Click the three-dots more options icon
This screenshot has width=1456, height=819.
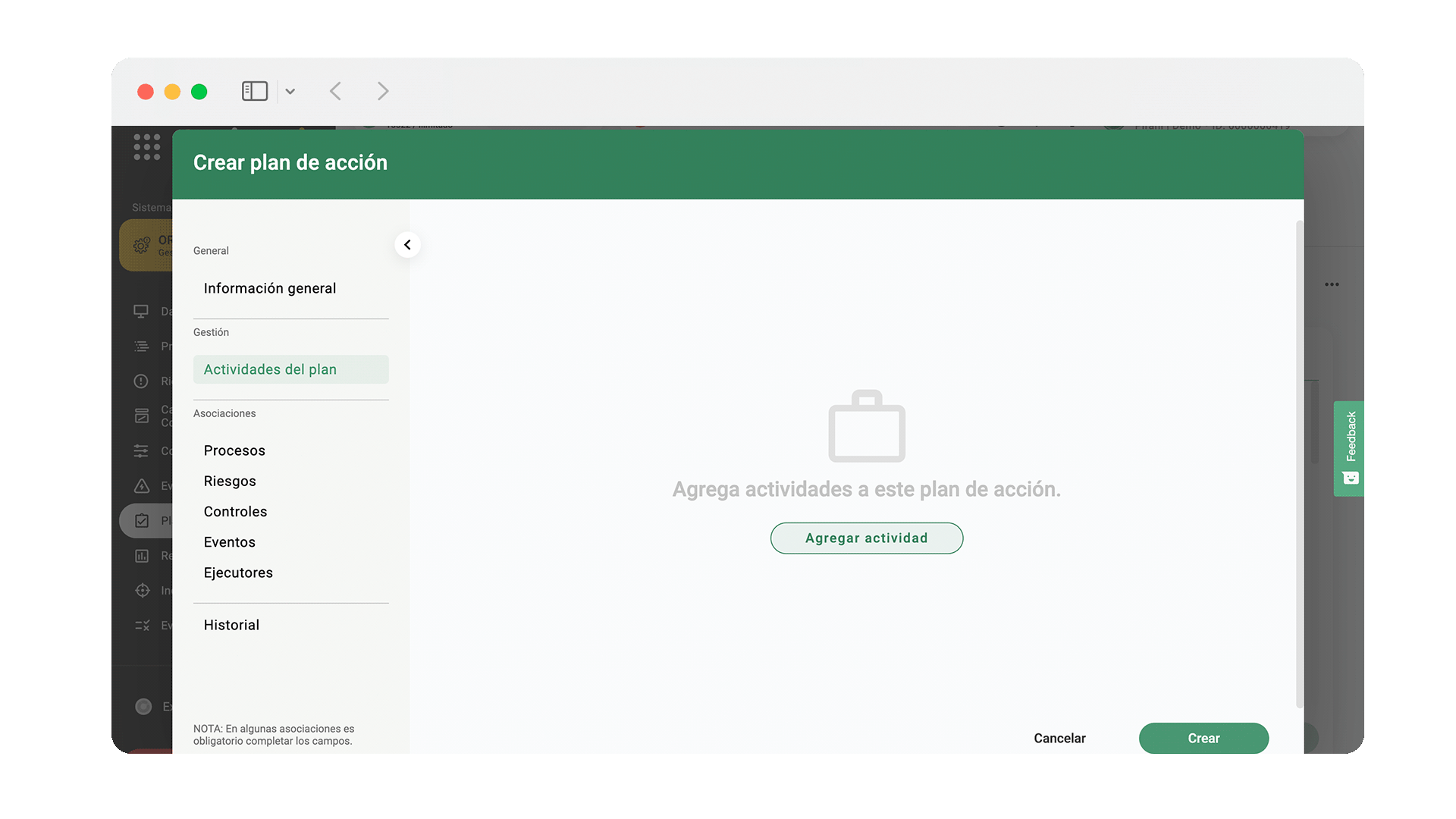point(1332,284)
